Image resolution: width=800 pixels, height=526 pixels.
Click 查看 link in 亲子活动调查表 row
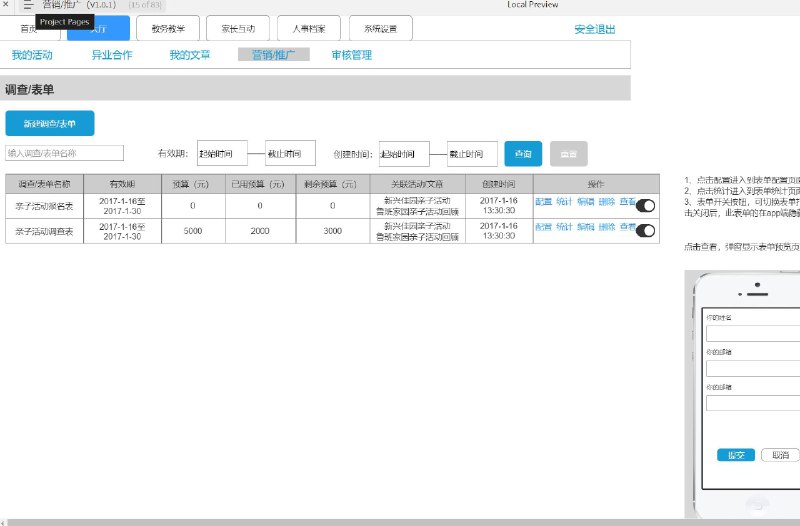coord(628,227)
